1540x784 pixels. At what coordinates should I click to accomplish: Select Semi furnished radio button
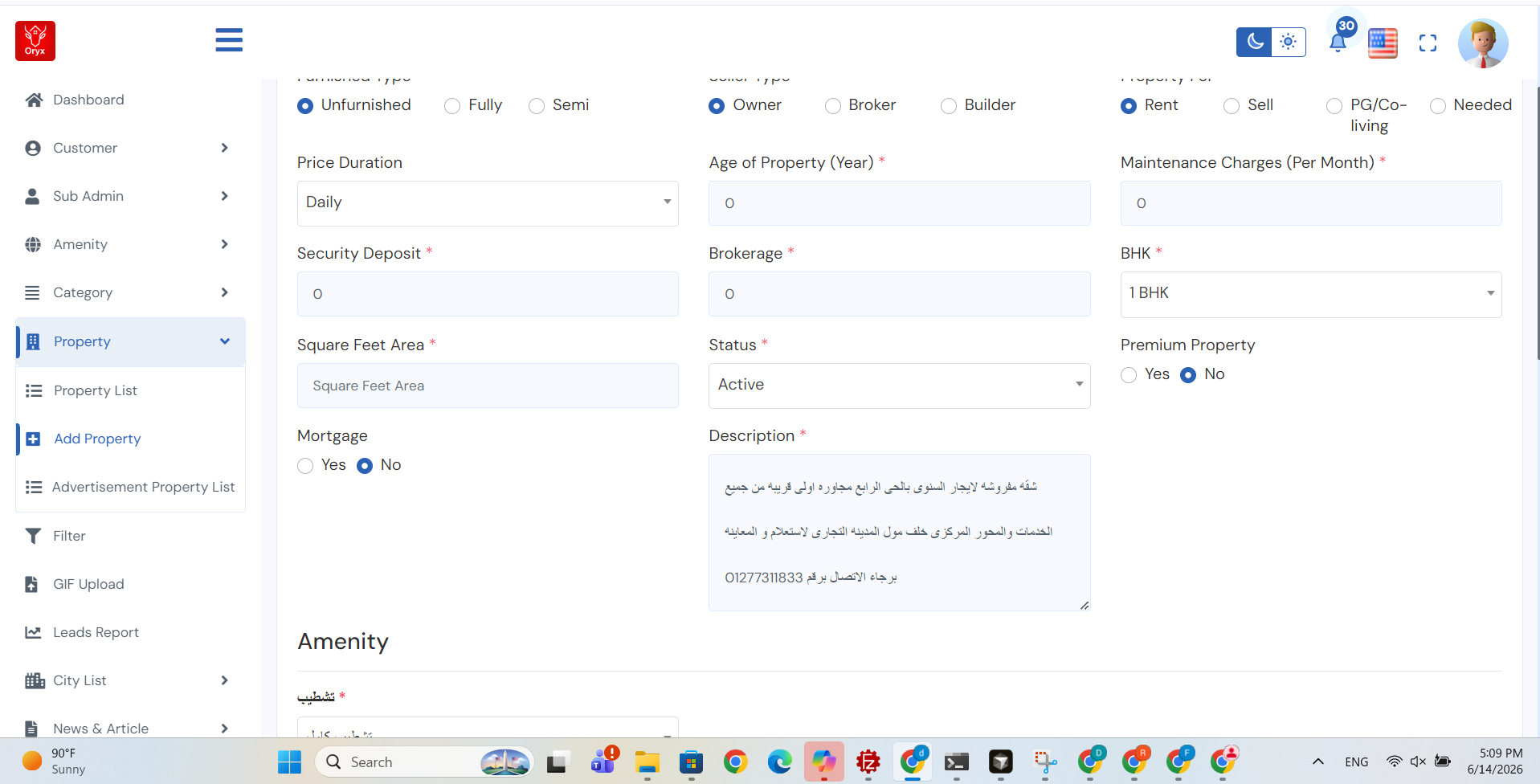click(537, 106)
